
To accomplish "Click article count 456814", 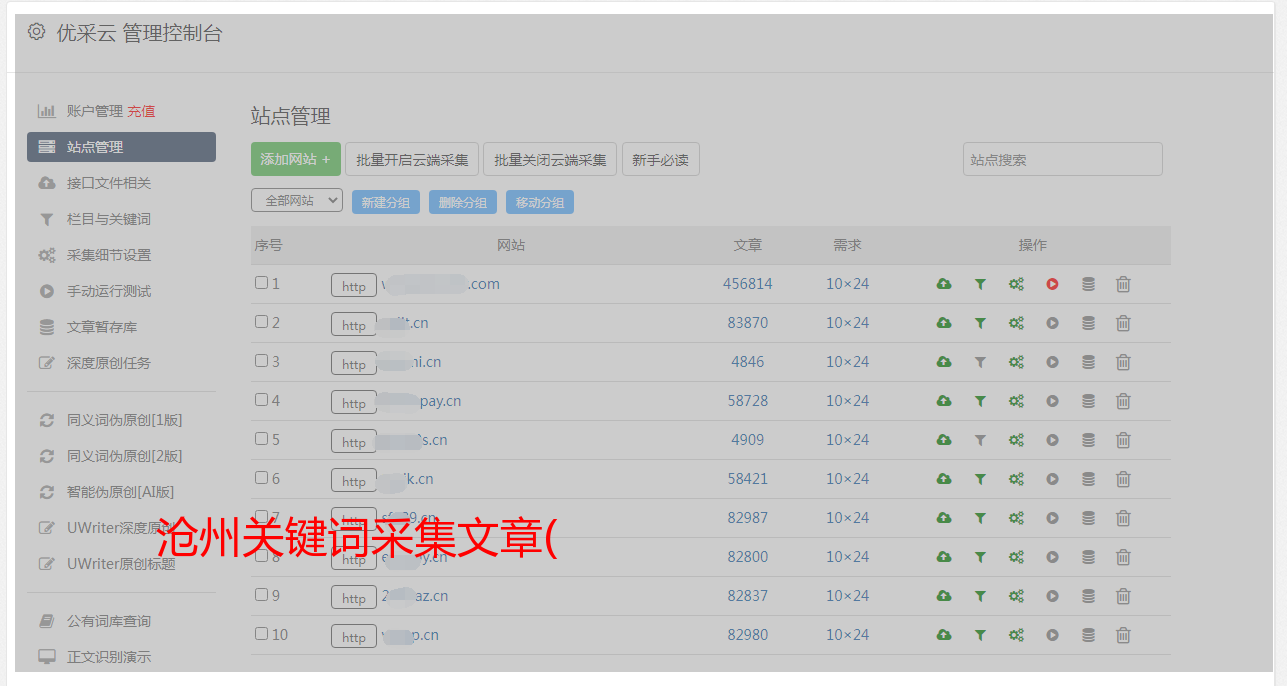I will 748,284.
